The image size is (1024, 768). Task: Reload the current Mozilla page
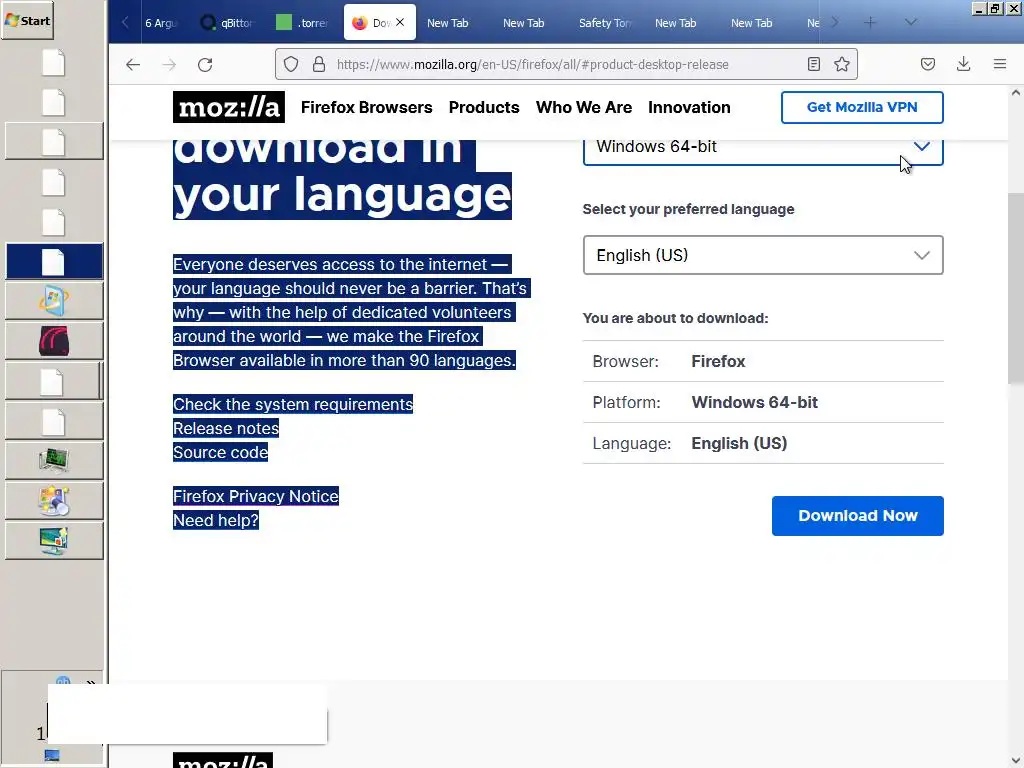(205, 65)
